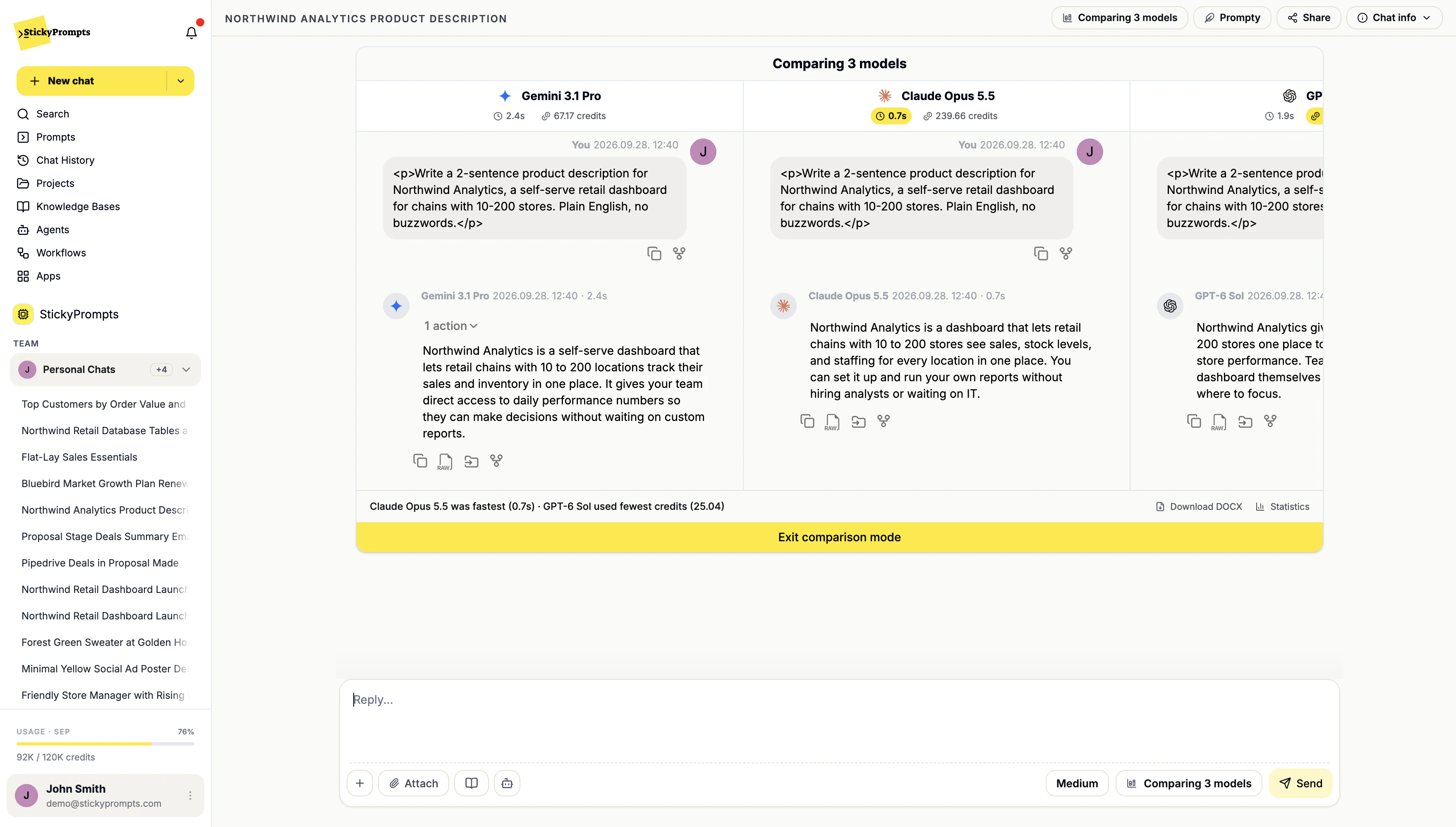
Task: Download DOCX of comparison
Action: (1199, 507)
